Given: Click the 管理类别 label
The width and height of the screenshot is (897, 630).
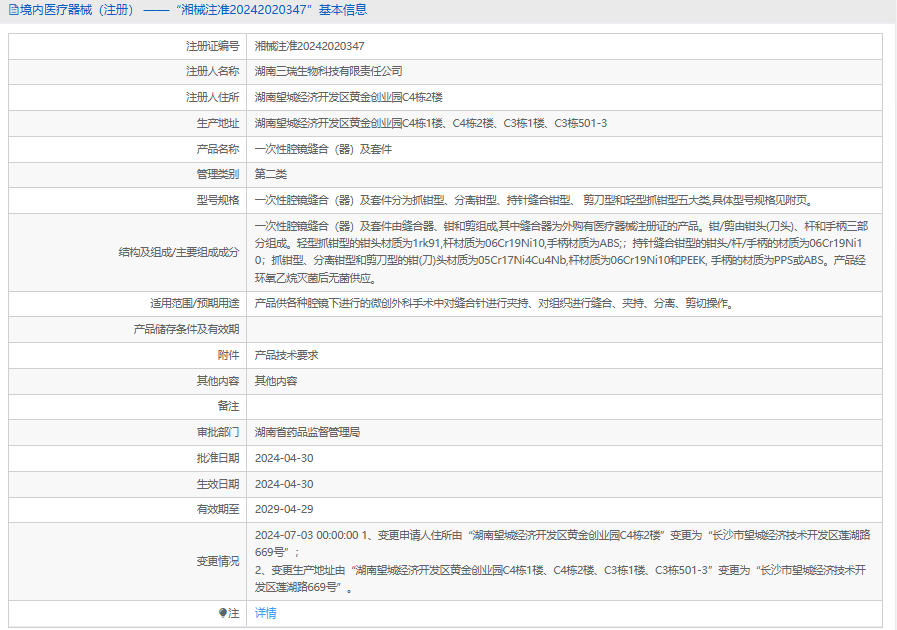Looking at the screenshot, I should pyautogui.click(x=218, y=175).
